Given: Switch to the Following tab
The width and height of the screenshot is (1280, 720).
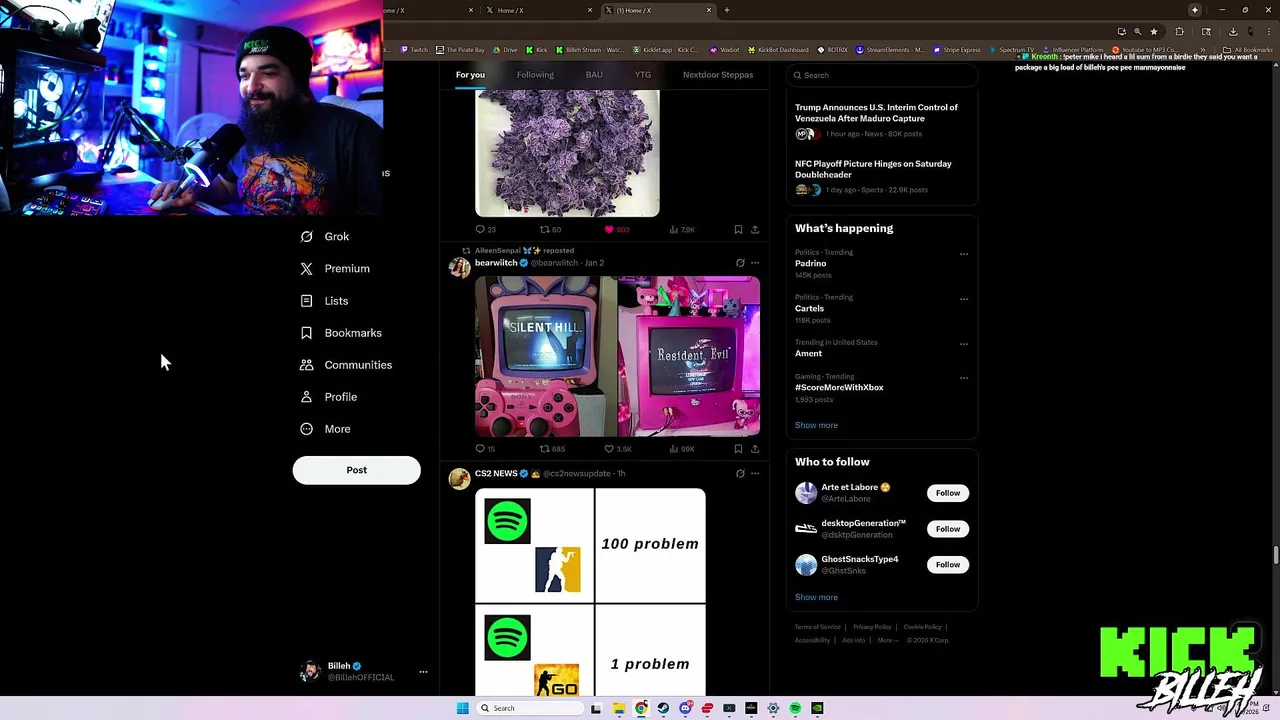Looking at the screenshot, I should click(535, 75).
